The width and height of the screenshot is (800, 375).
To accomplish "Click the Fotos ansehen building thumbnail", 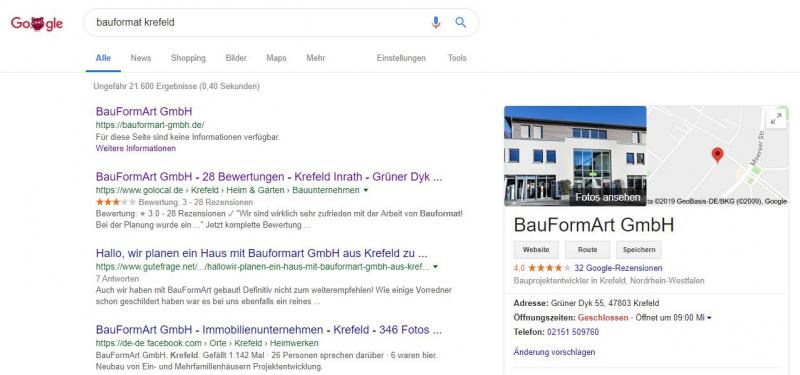I will tap(575, 156).
